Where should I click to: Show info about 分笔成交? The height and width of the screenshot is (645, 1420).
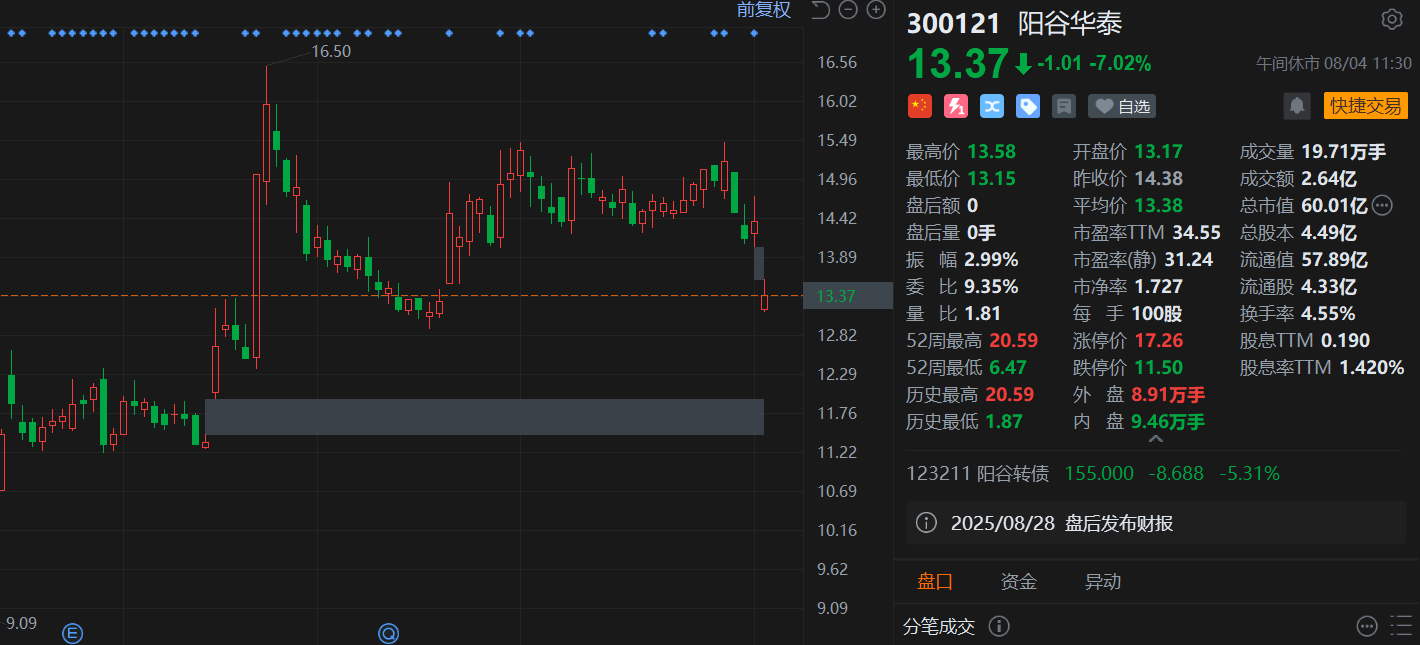998,626
